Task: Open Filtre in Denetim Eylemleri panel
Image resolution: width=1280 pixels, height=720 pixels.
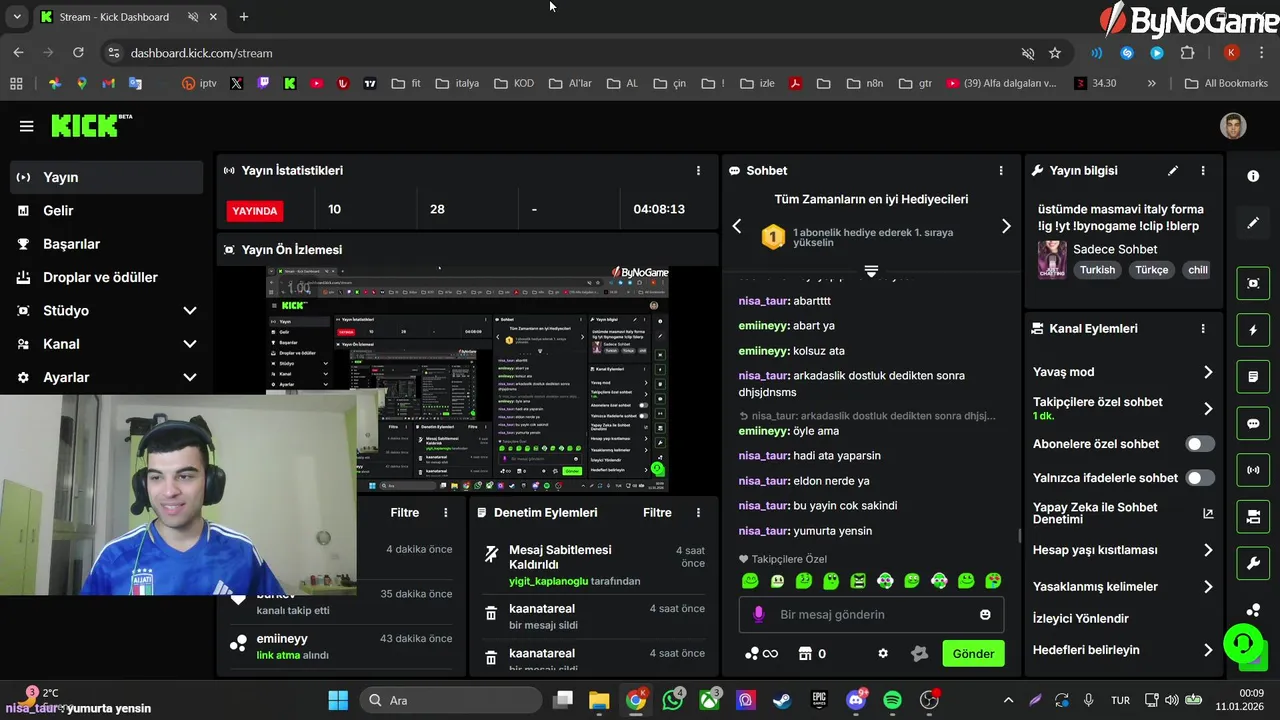Action: tap(657, 512)
